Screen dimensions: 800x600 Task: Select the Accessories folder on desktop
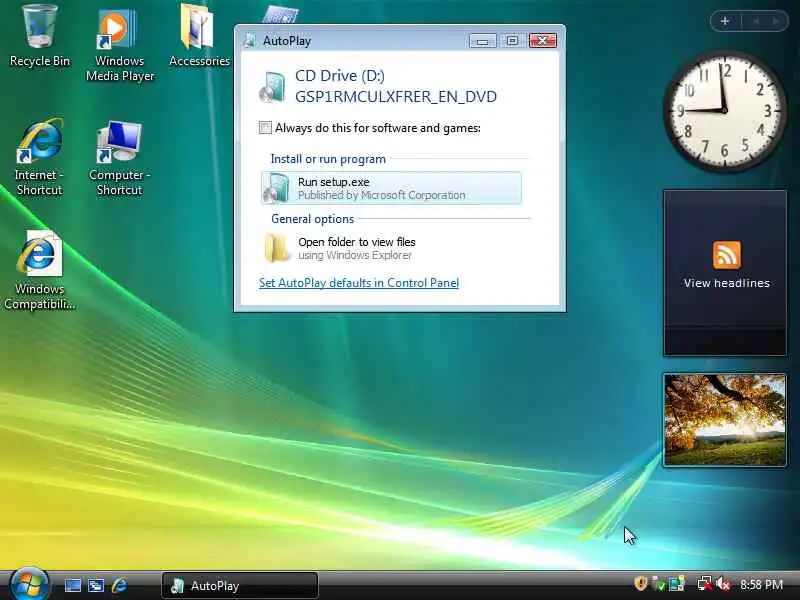point(199,36)
